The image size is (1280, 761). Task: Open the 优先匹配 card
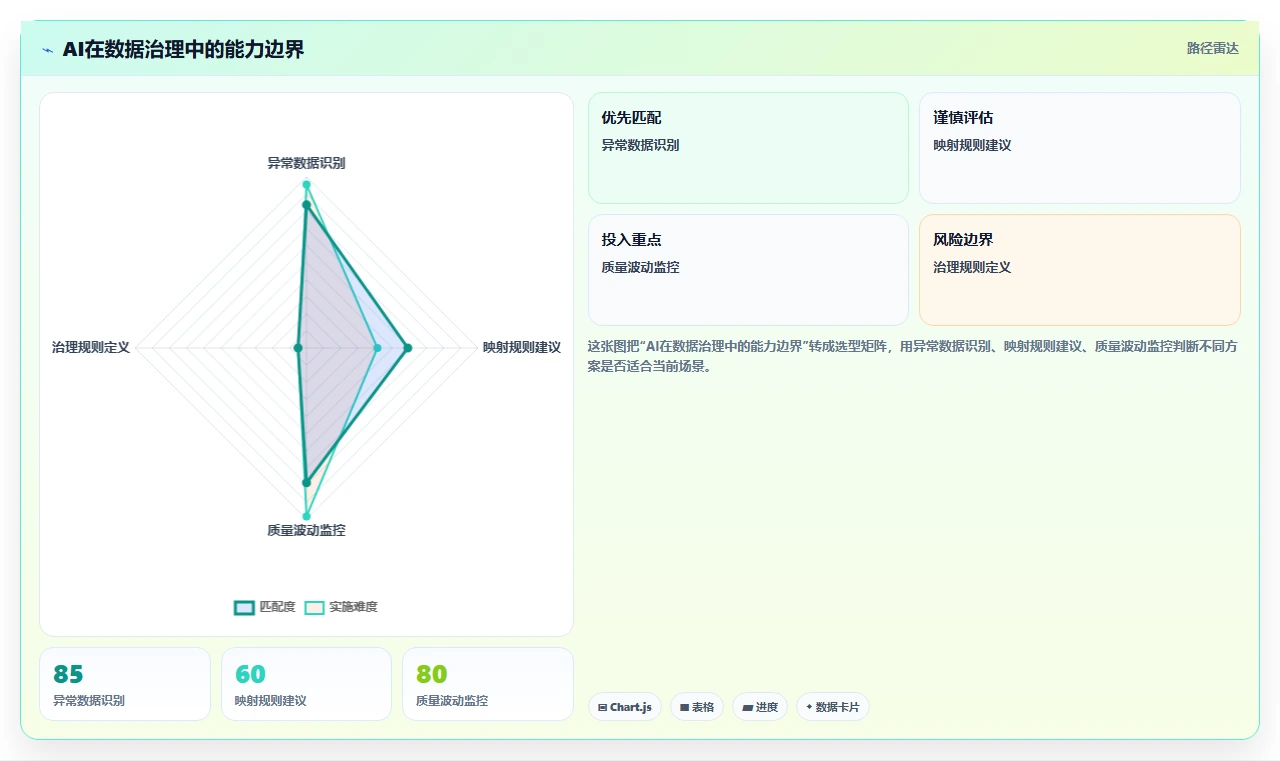tap(748, 148)
